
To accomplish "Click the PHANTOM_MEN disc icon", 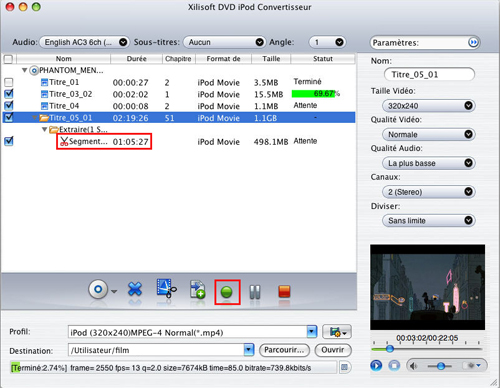I will [34, 70].
